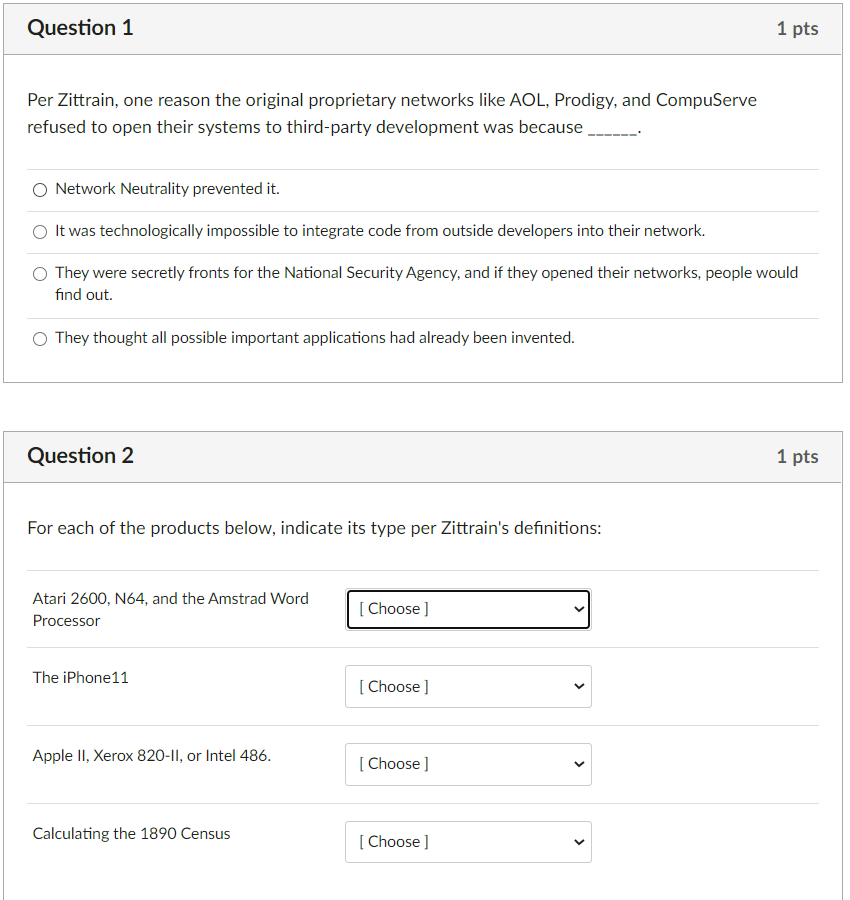Click the "Apple II, Xerox 820-II" row text

(150, 755)
